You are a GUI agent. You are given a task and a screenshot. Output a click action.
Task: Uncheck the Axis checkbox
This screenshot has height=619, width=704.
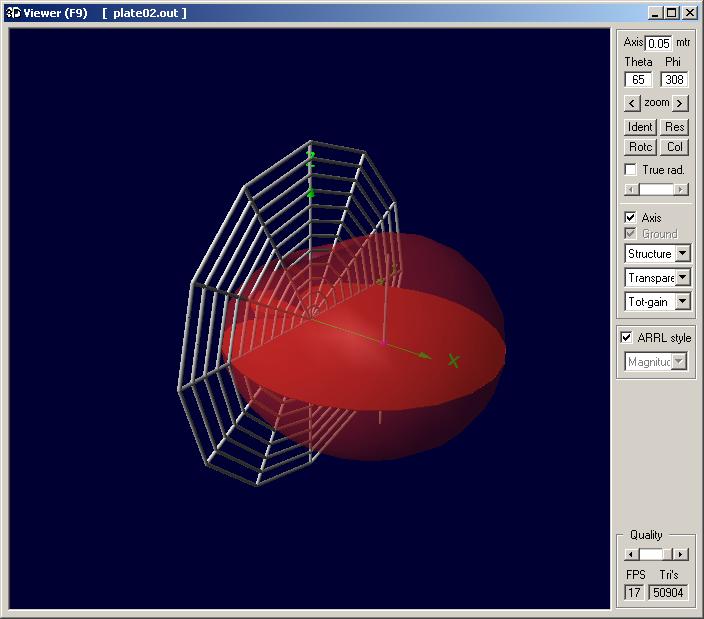tap(631, 217)
